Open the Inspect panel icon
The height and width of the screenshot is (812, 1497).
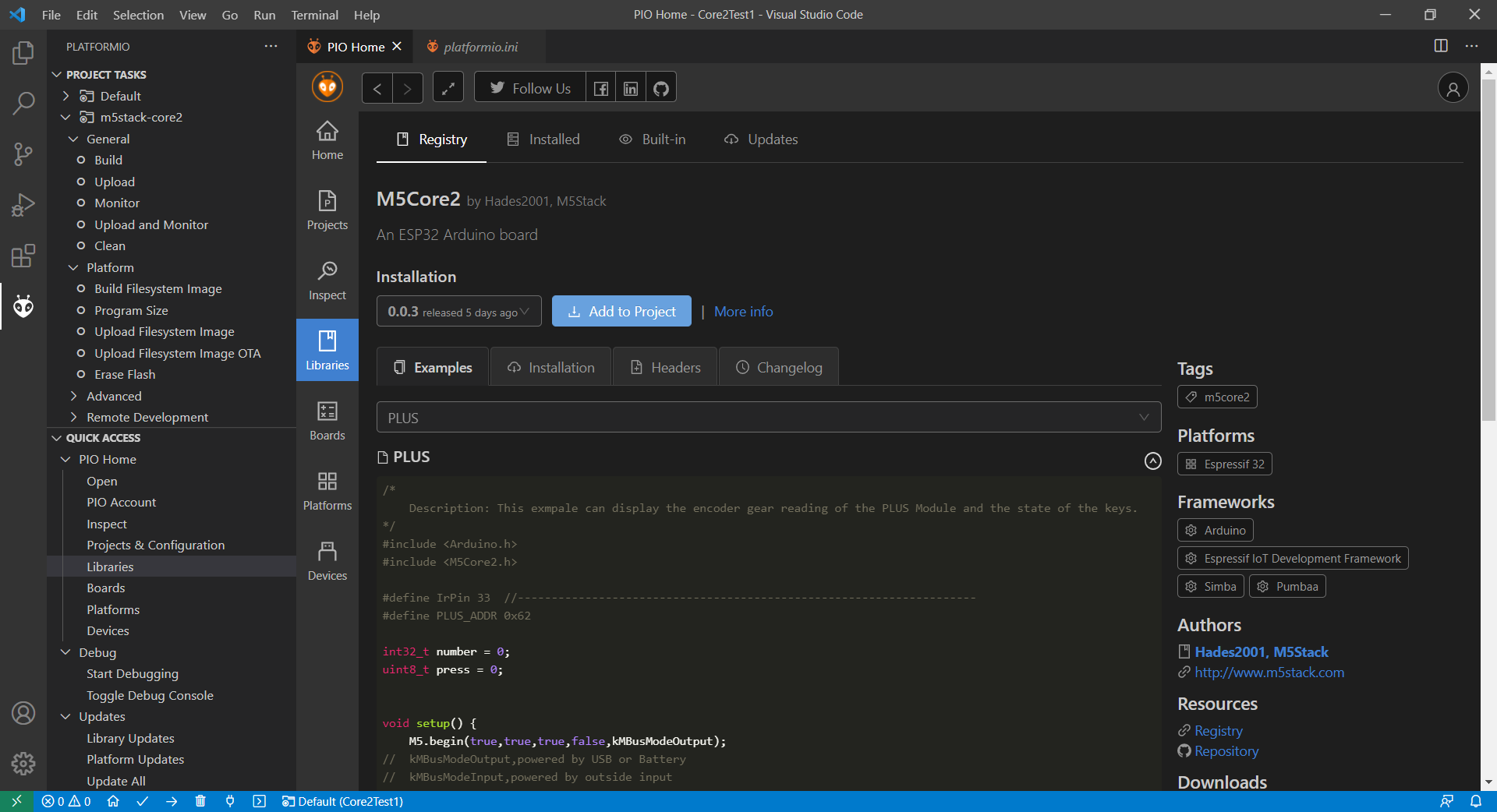[327, 281]
